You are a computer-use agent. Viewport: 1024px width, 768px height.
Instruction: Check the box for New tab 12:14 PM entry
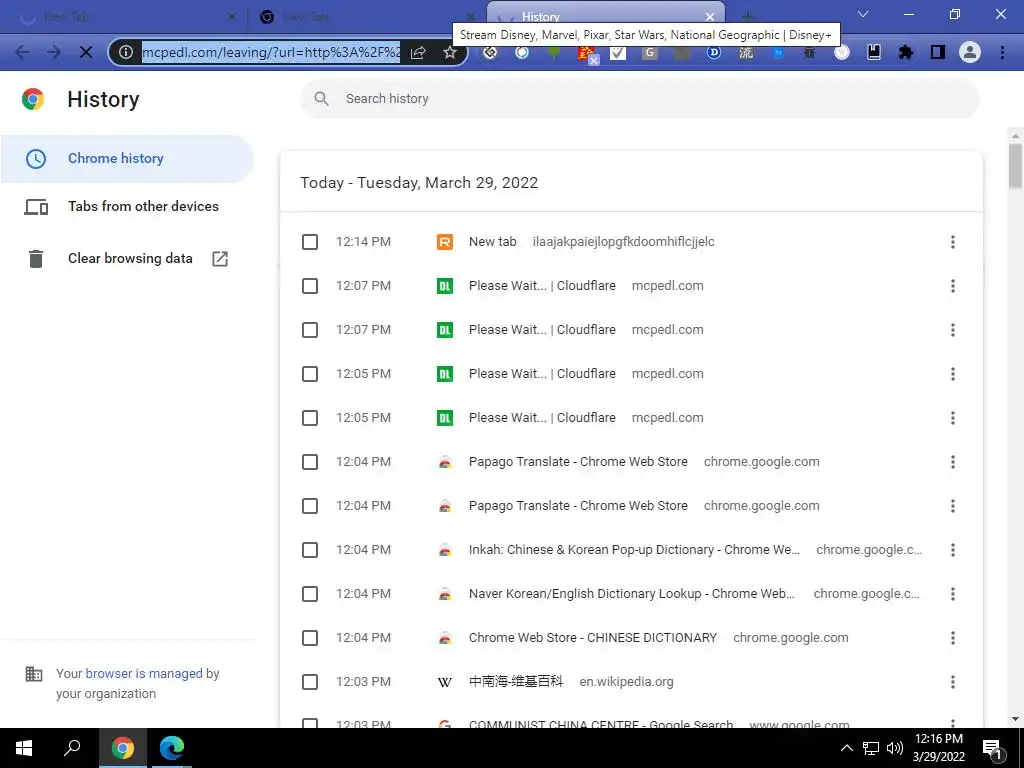310,242
